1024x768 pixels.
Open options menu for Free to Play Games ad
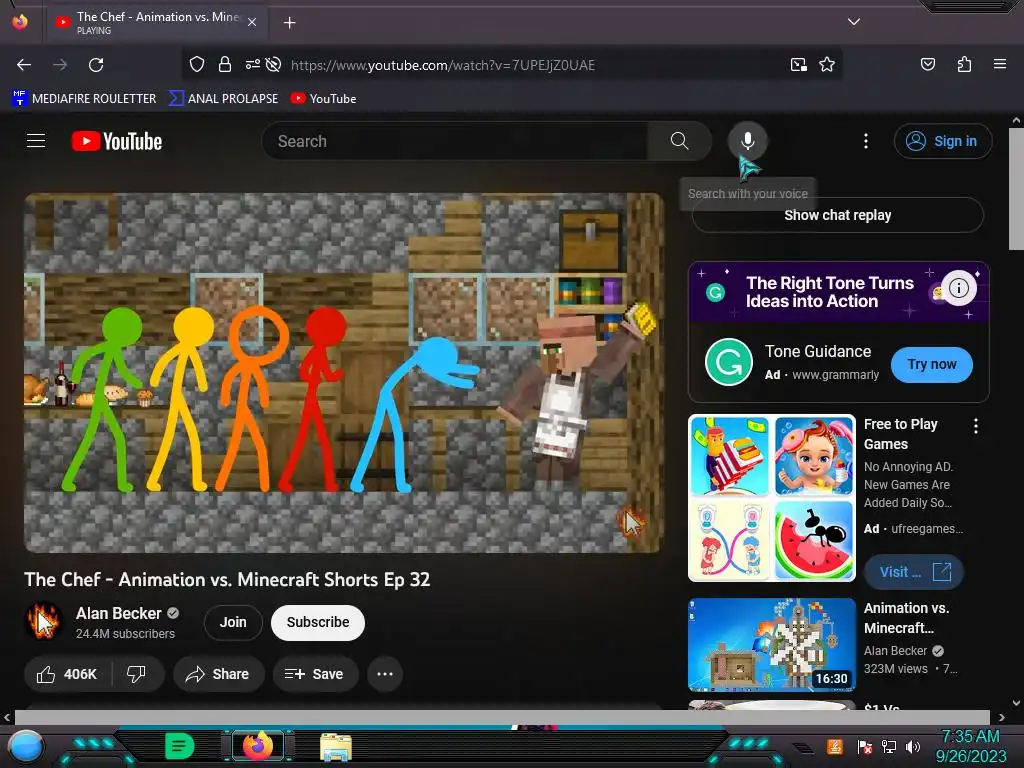point(976,426)
